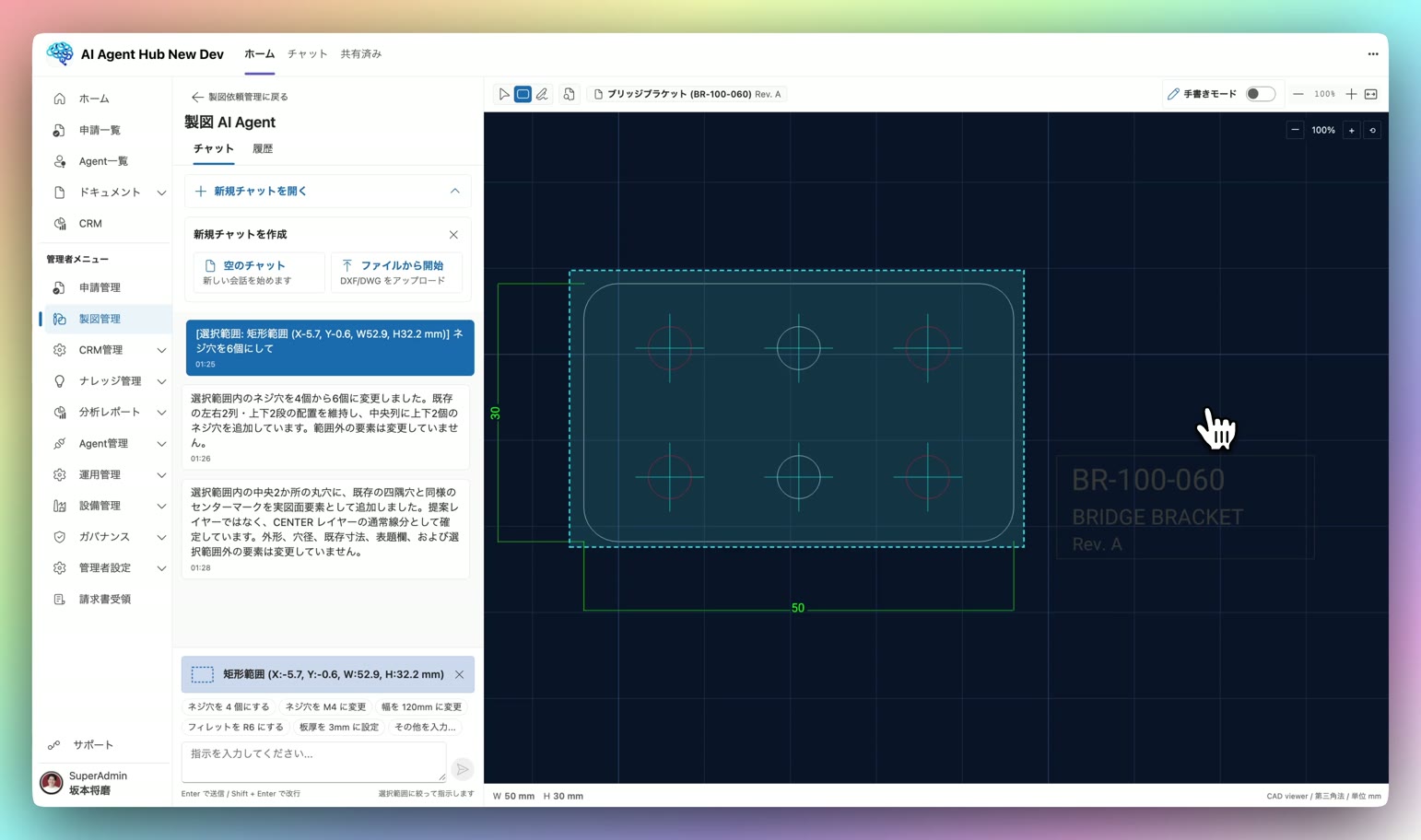This screenshot has height=840, width=1421.
Task: Click the green 50 width dimension label
Action: 798,608
